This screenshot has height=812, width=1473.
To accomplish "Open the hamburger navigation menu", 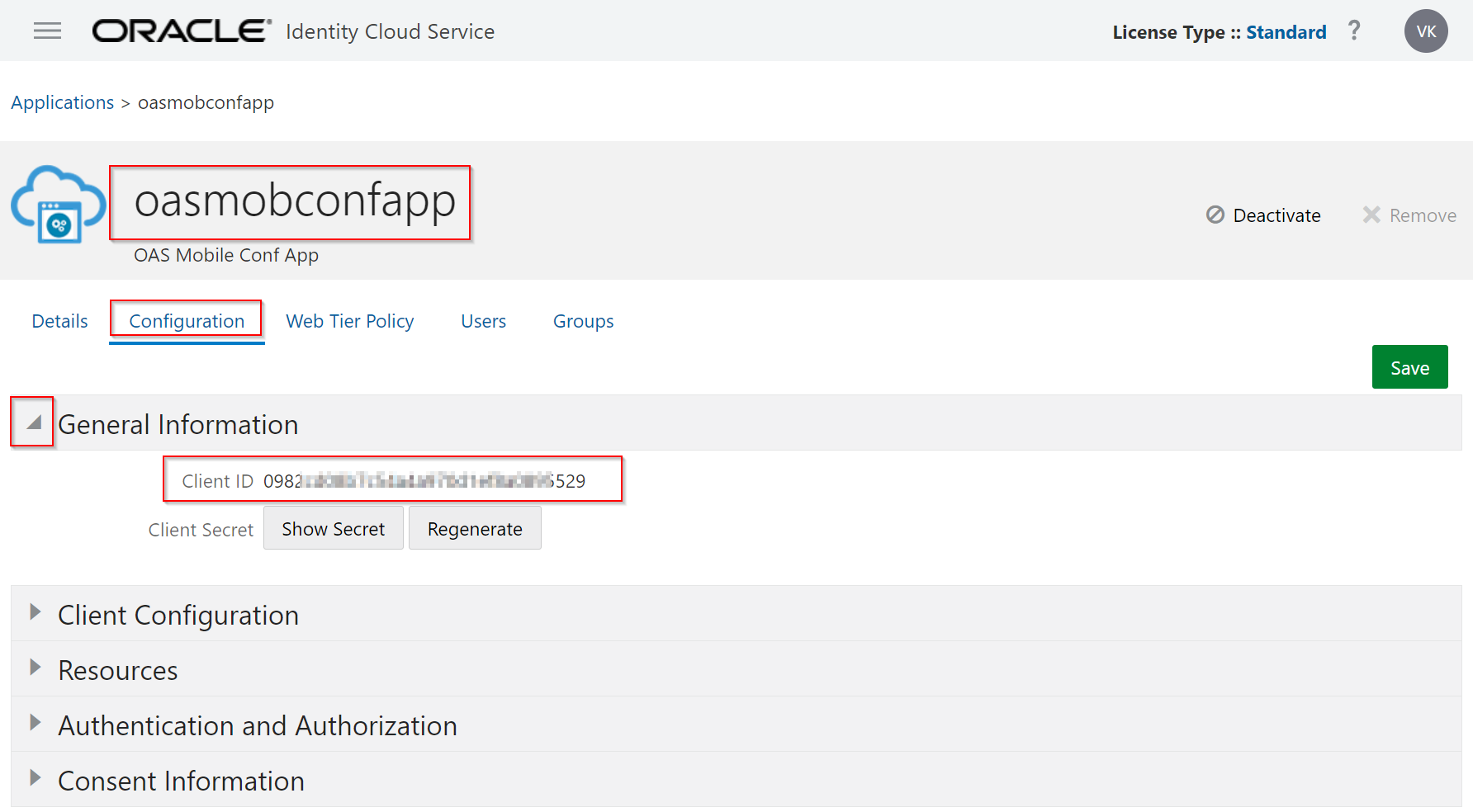I will click(x=47, y=31).
